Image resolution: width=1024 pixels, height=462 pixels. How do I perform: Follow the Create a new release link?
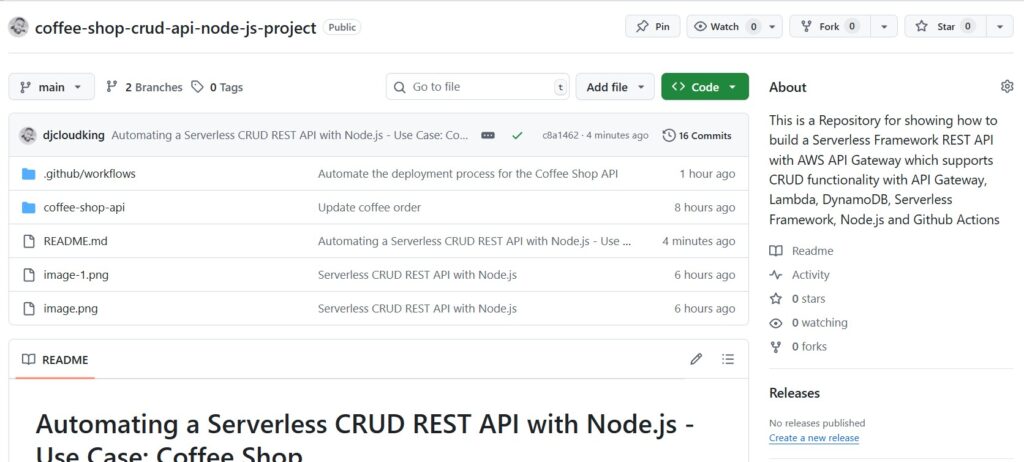[814, 438]
